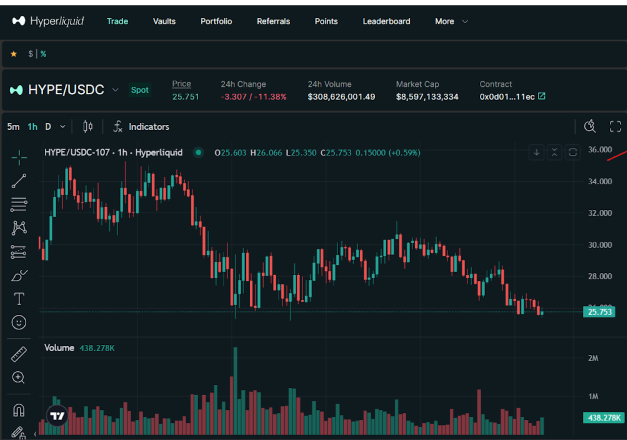The width and height of the screenshot is (627, 440).
Task: Open the Vaults page
Action: click(164, 21)
